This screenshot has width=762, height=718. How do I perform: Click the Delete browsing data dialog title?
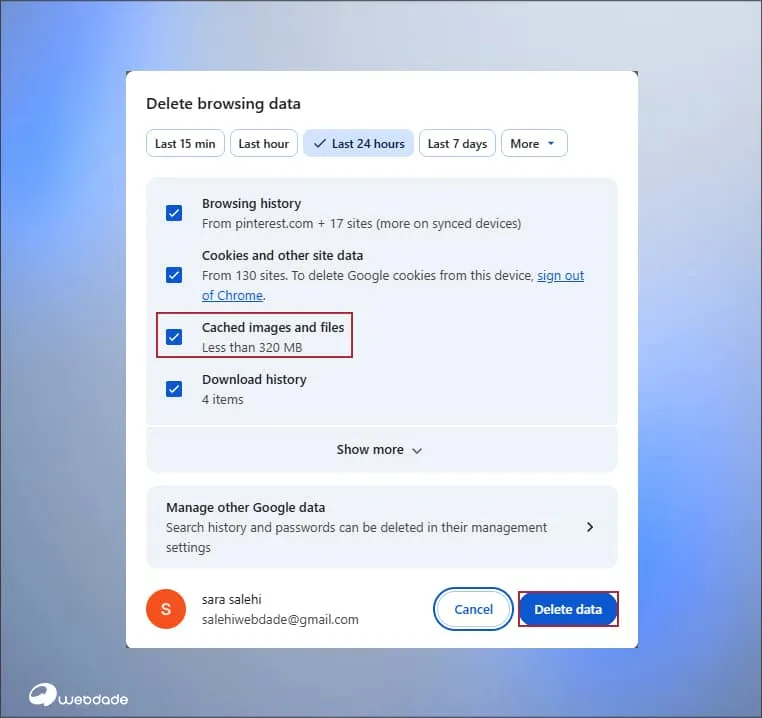point(223,104)
